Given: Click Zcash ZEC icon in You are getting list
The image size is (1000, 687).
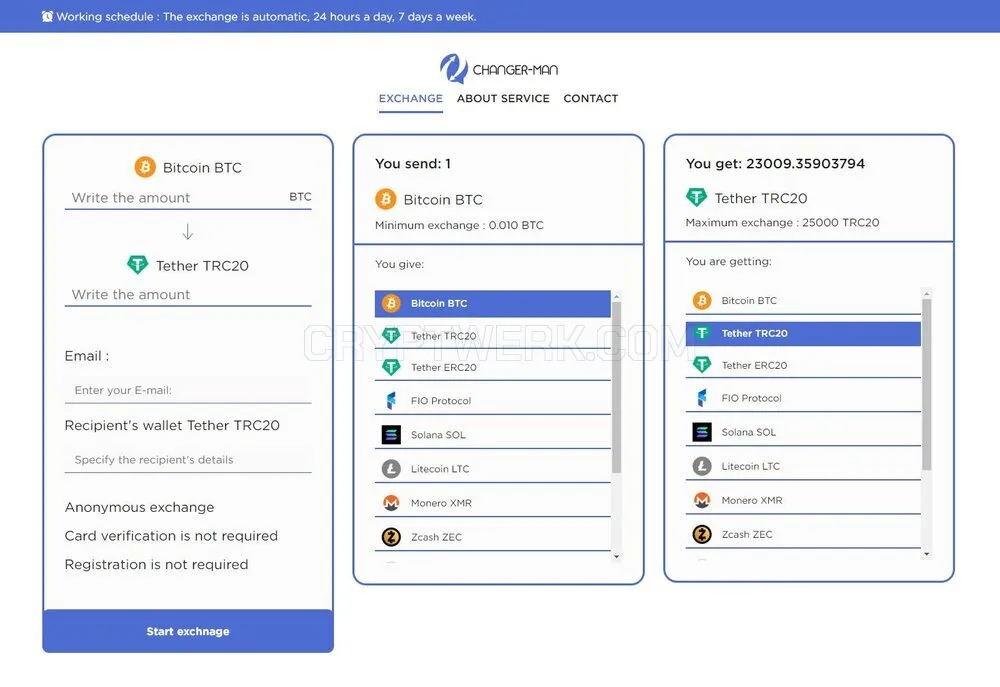Looking at the screenshot, I should (702, 534).
